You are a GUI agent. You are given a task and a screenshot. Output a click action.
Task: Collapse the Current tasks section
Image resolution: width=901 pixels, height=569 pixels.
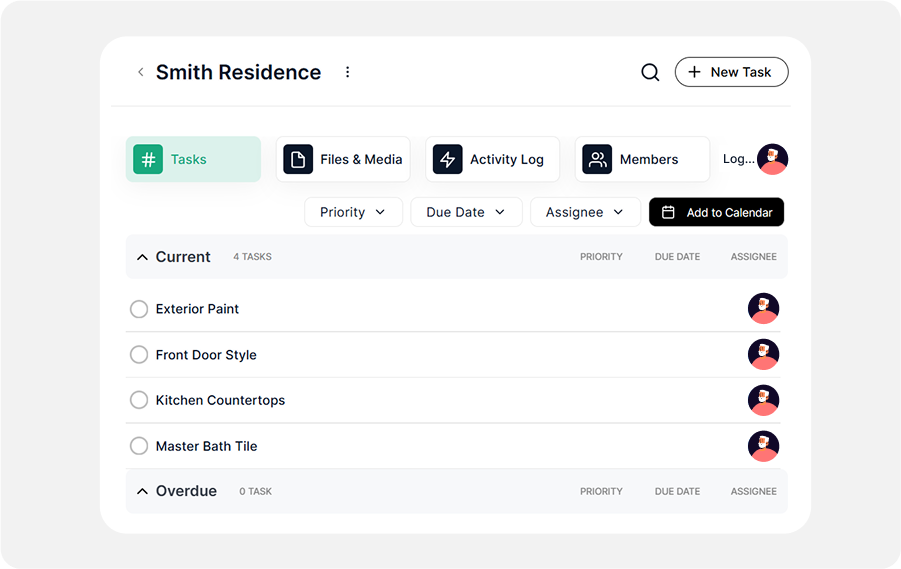142,257
